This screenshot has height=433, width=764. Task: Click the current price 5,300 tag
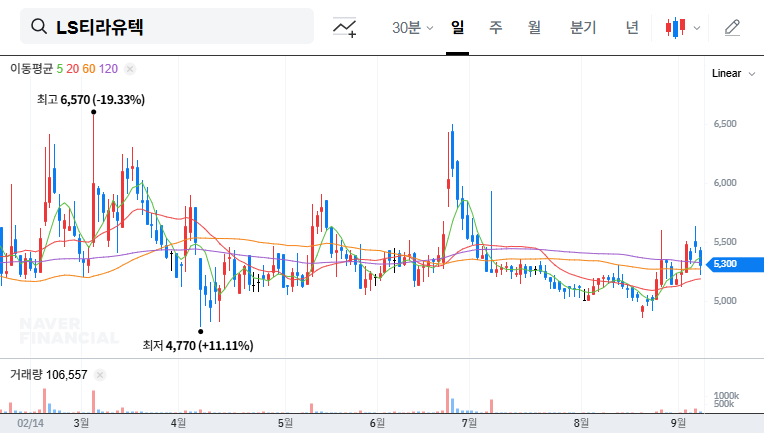tap(735, 264)
